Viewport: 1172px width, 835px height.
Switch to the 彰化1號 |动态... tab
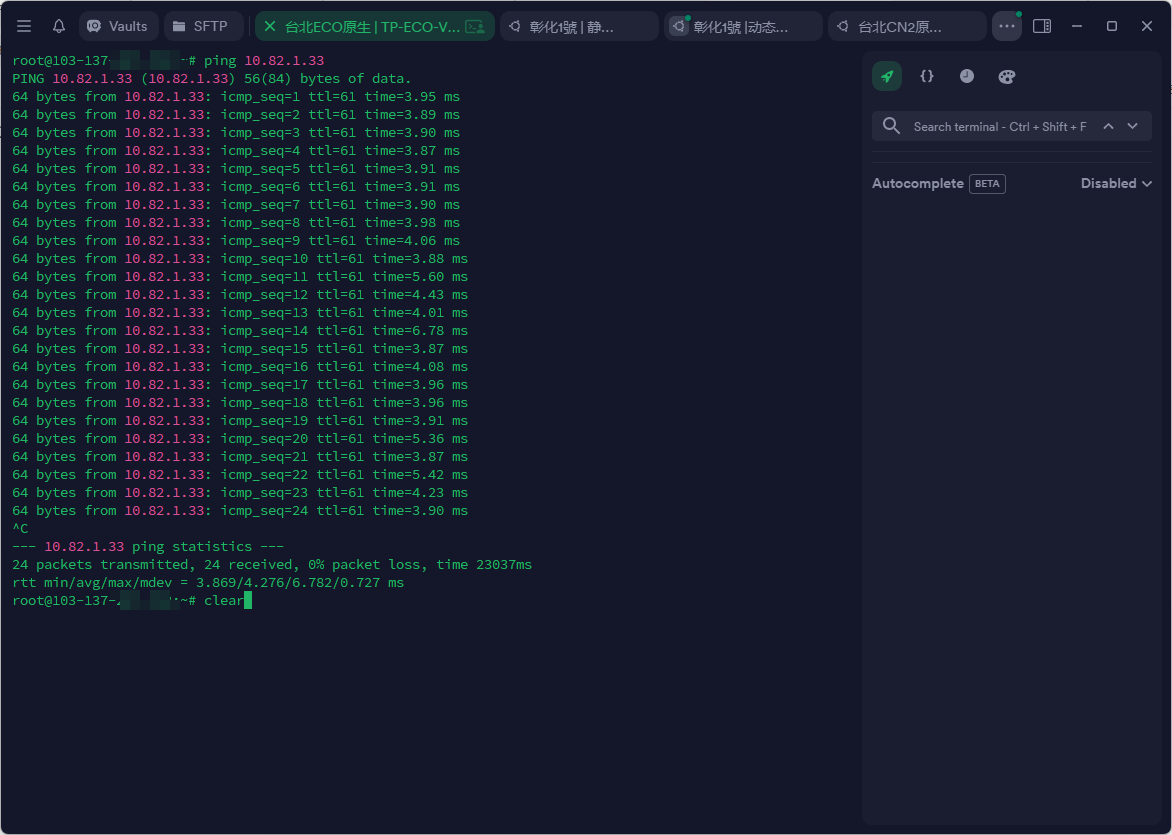tap(742, 26)
